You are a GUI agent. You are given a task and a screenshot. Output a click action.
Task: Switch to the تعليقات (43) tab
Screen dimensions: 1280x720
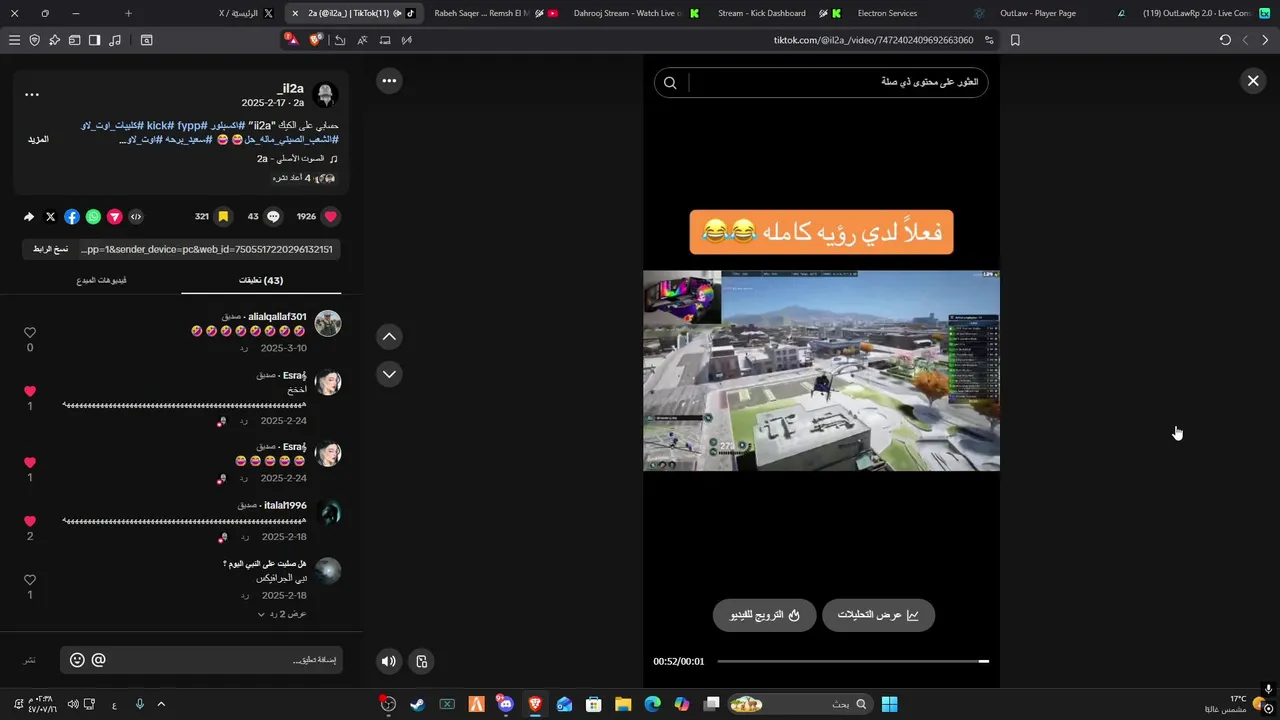coord(261,281)
